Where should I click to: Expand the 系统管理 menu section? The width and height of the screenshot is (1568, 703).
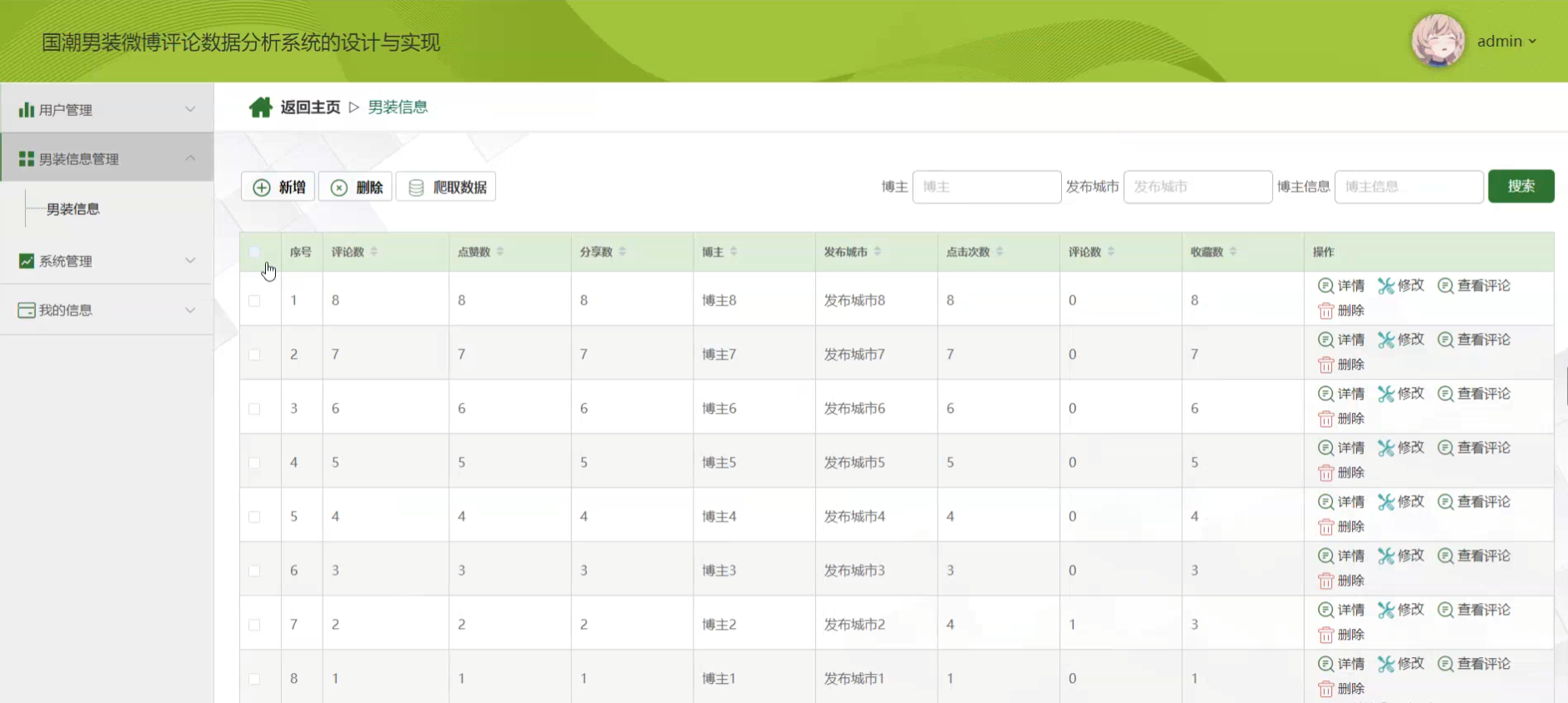(107, 261)
